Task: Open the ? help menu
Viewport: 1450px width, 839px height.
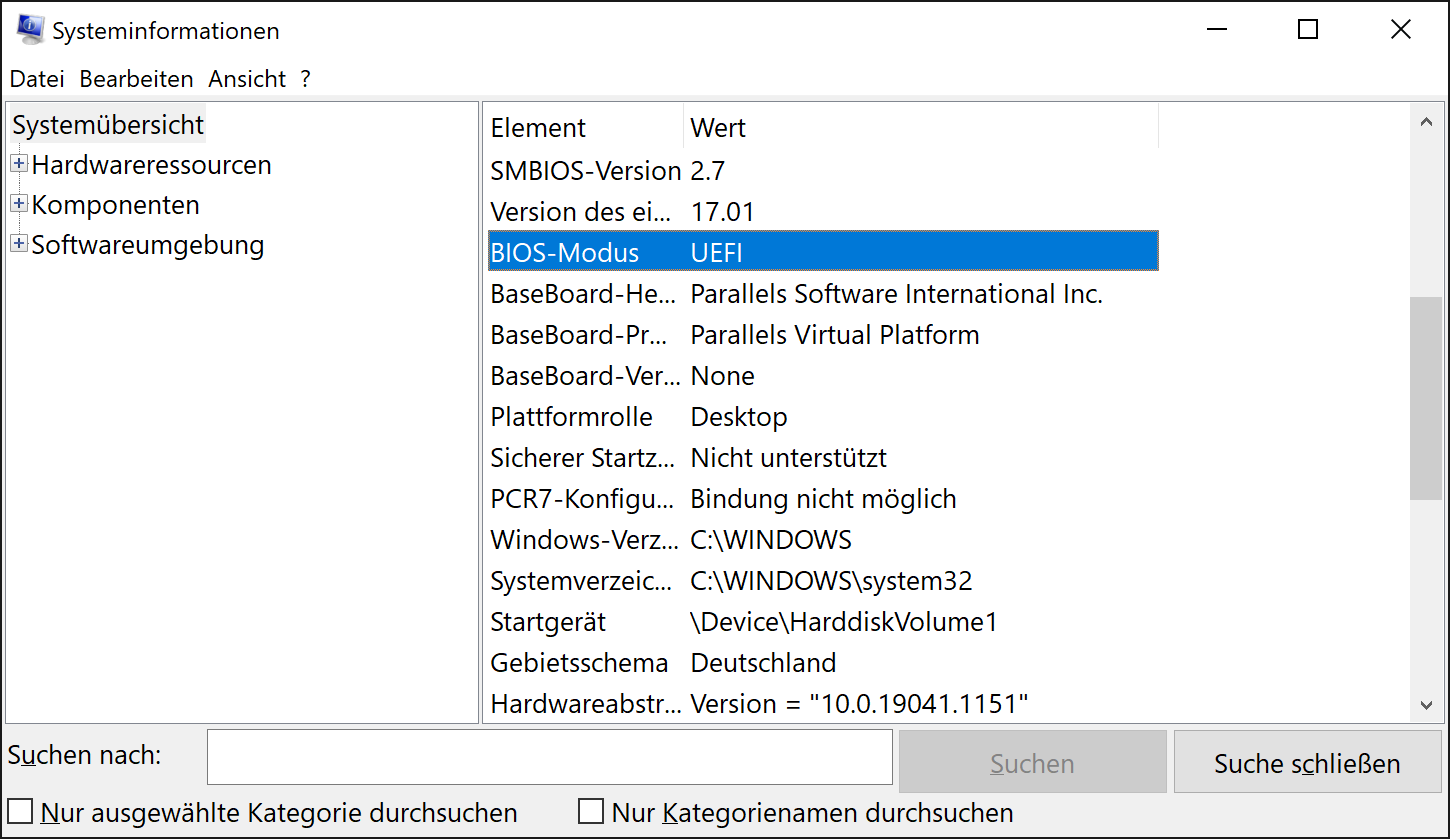Action: [x=304, y=78]
